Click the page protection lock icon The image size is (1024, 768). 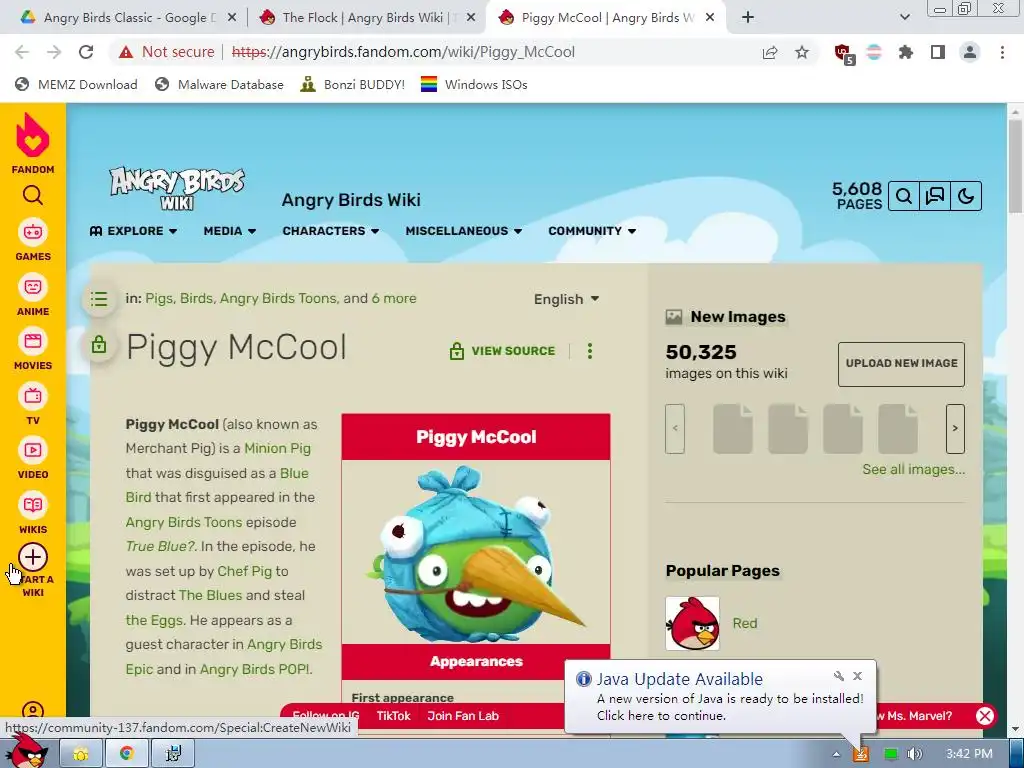tap(99, 344)
